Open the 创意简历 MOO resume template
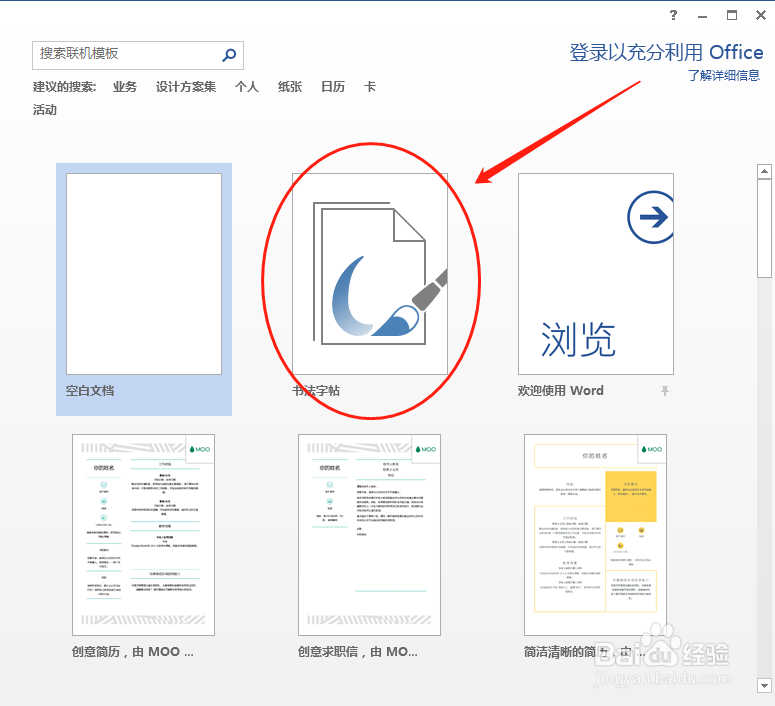The image size is (775, 706). click(x=143, y=535)
